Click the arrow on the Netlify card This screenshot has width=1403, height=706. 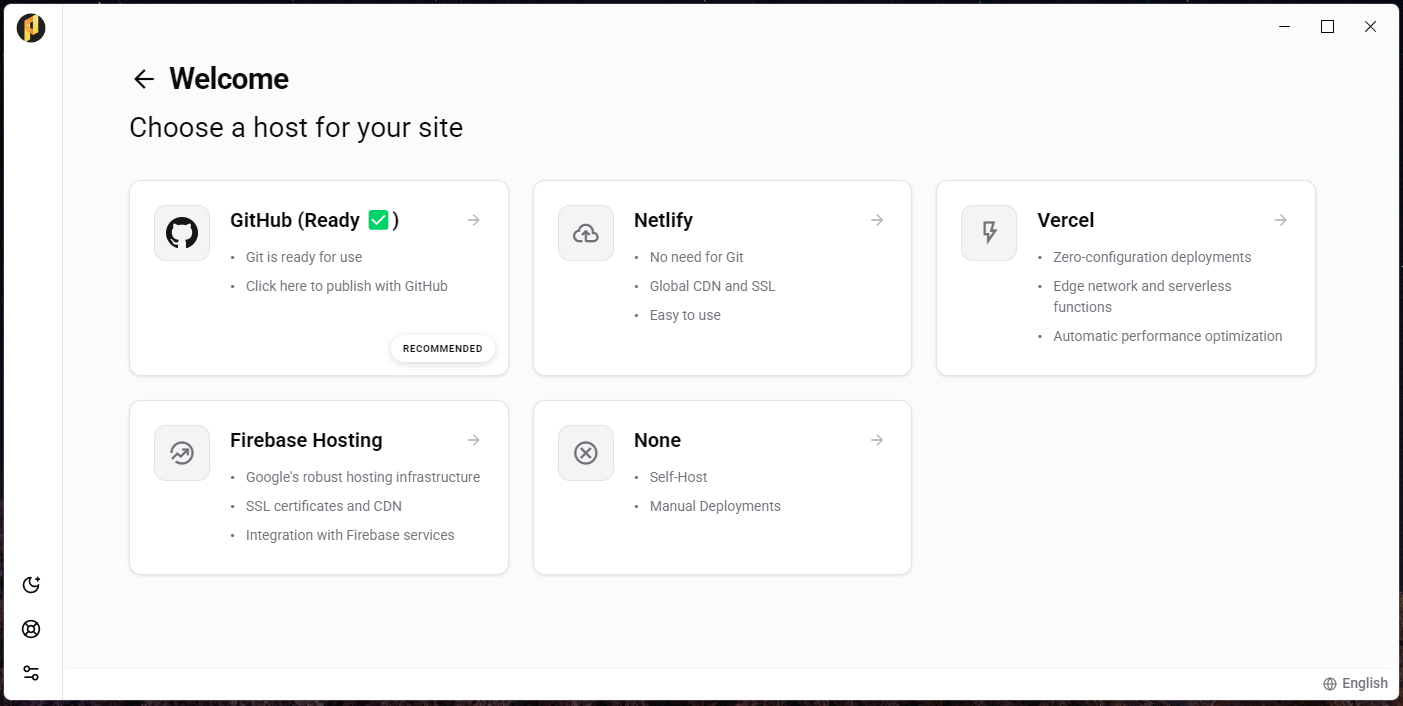pyautogui.click(x=877, y=220)
